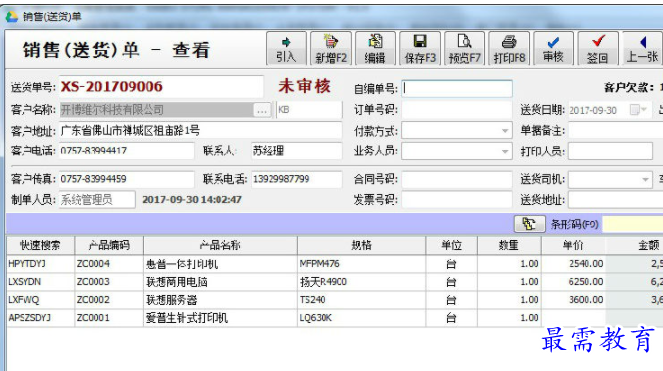Click the 单据备注 remarks field
The height and width of the screenshot is (371, 663).
point(616,130)
